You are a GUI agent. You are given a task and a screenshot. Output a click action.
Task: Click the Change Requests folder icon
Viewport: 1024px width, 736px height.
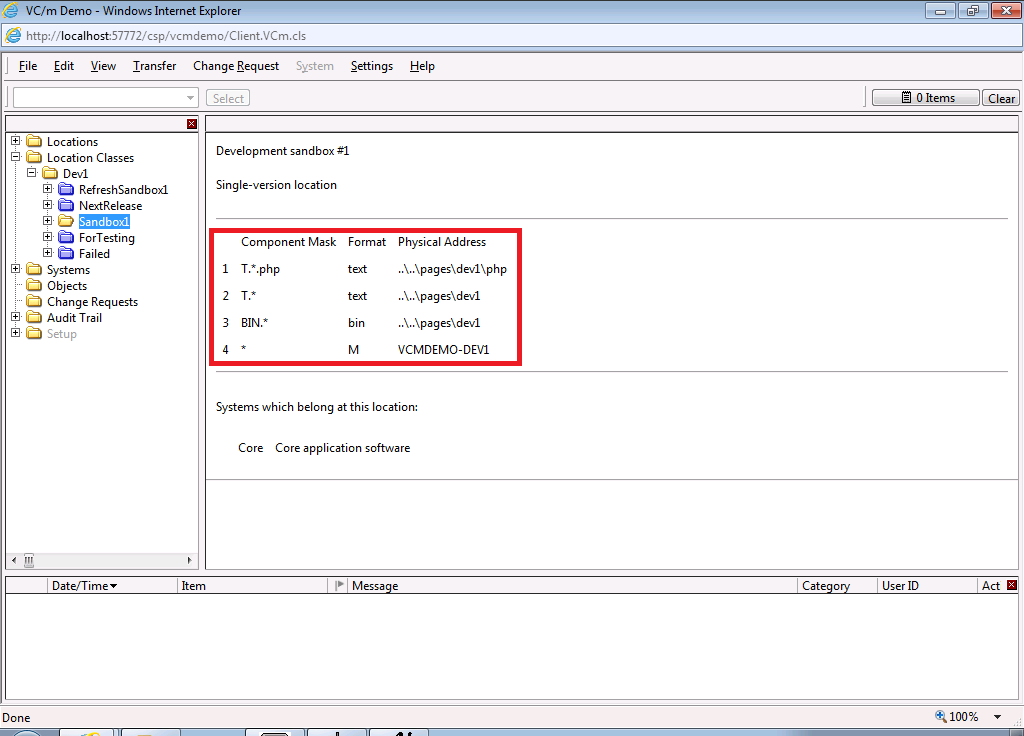[x=34, y=302]
